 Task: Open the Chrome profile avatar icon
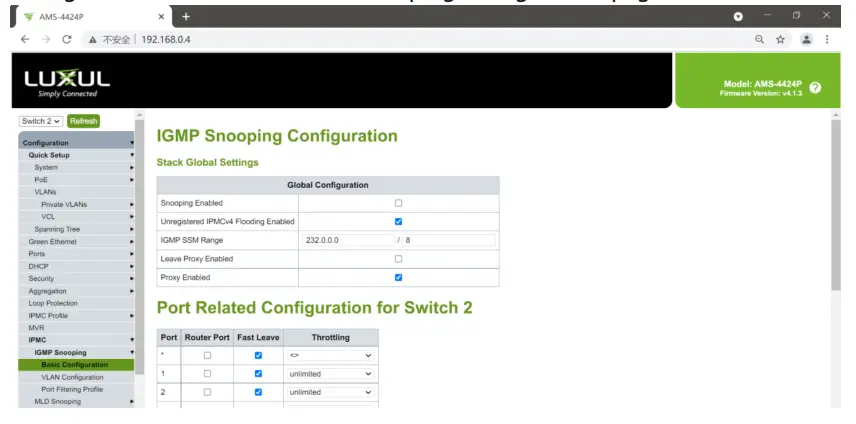[x=806, y=39]
